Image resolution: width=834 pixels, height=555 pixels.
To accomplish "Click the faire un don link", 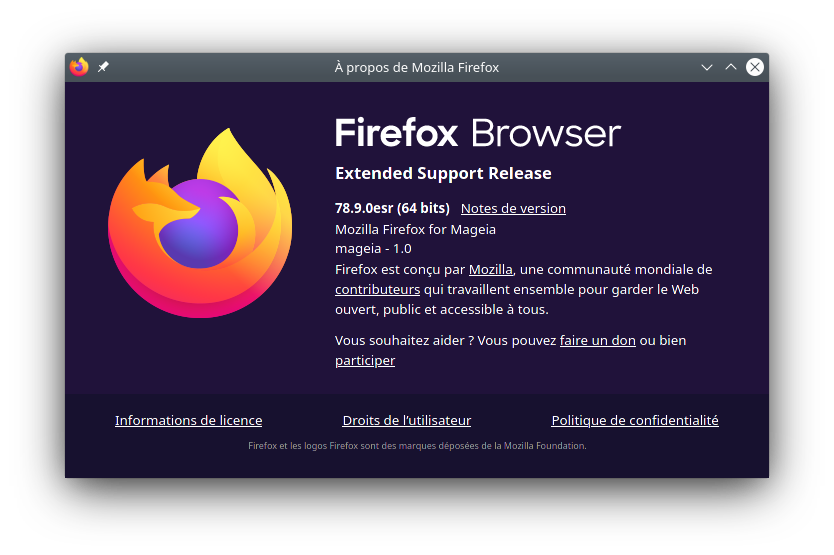I will (597, 341).
